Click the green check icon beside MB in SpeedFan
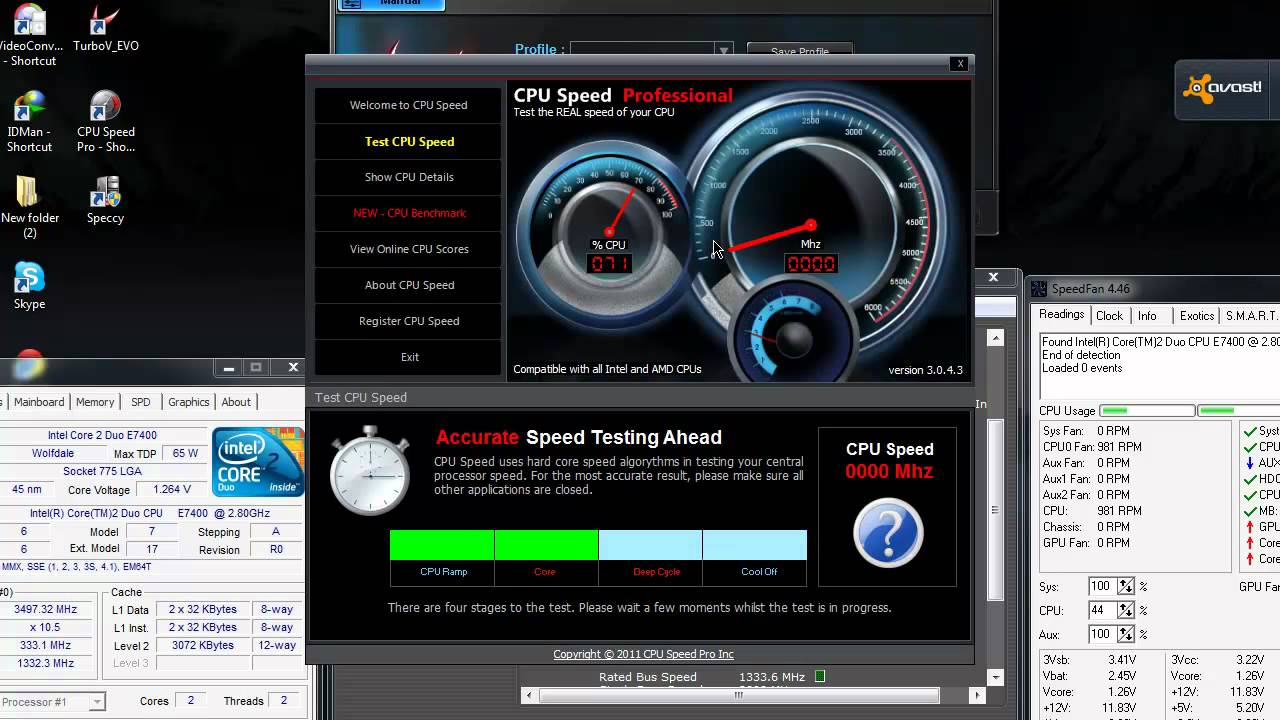Screen dimensions: 1280x720 1250,511
